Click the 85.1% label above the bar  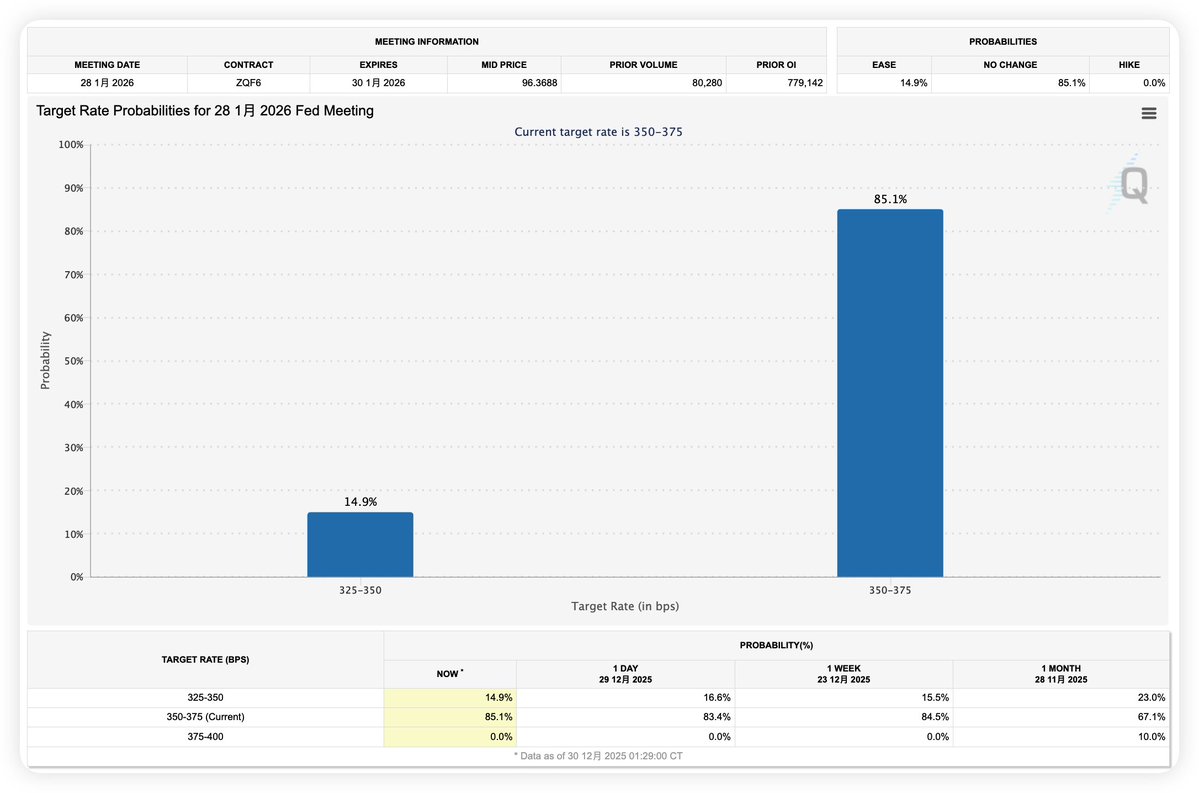coord(889,199)
